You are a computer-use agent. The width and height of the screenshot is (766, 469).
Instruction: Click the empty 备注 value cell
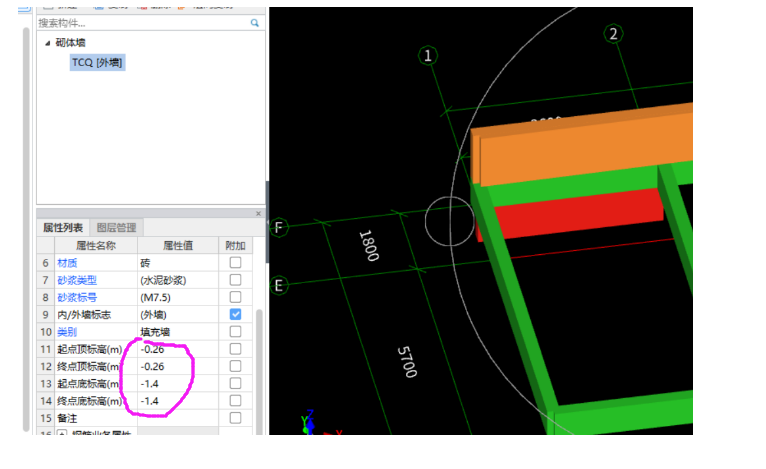178,418
